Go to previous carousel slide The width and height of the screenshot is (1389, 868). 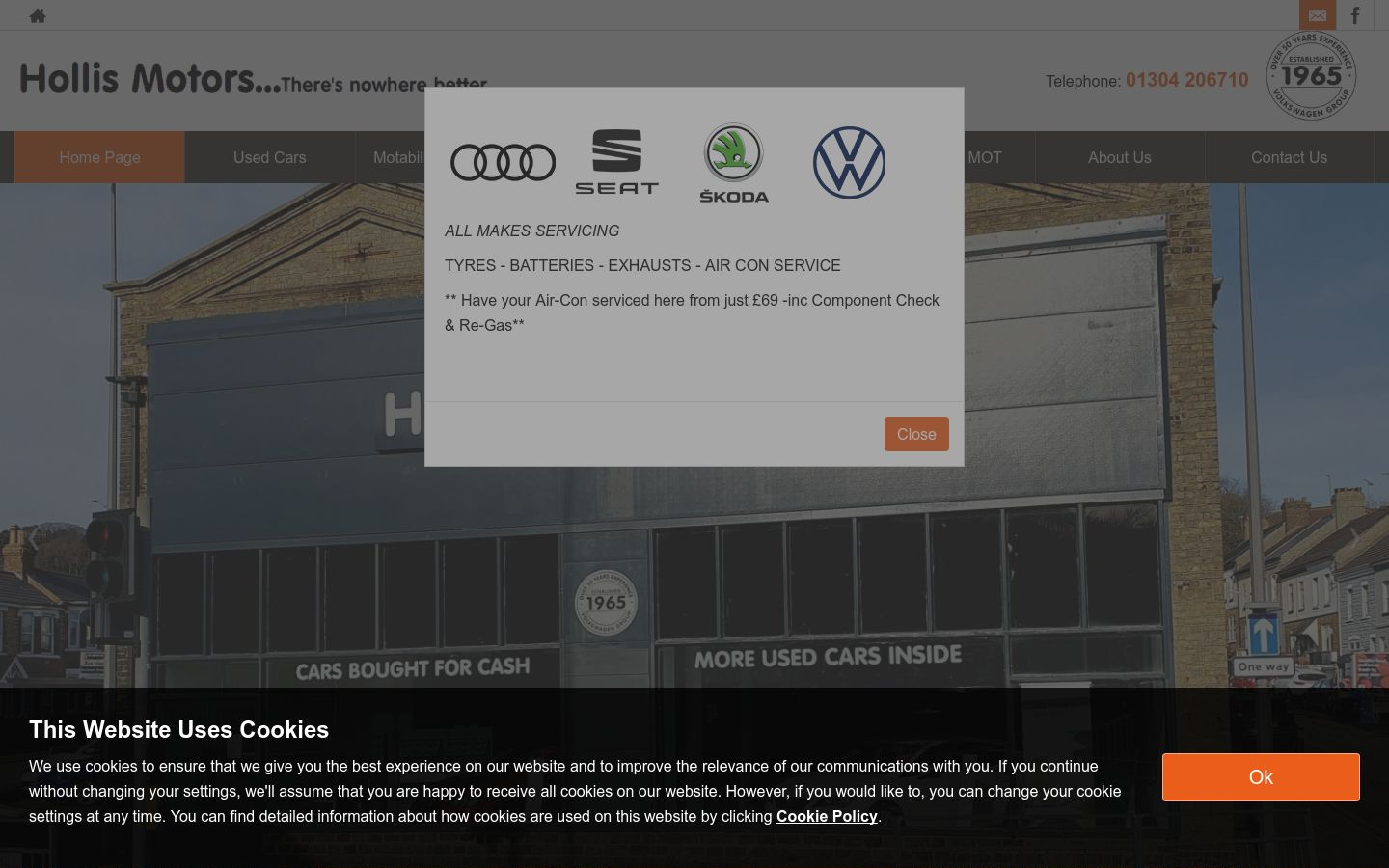[x=34, y=539]
